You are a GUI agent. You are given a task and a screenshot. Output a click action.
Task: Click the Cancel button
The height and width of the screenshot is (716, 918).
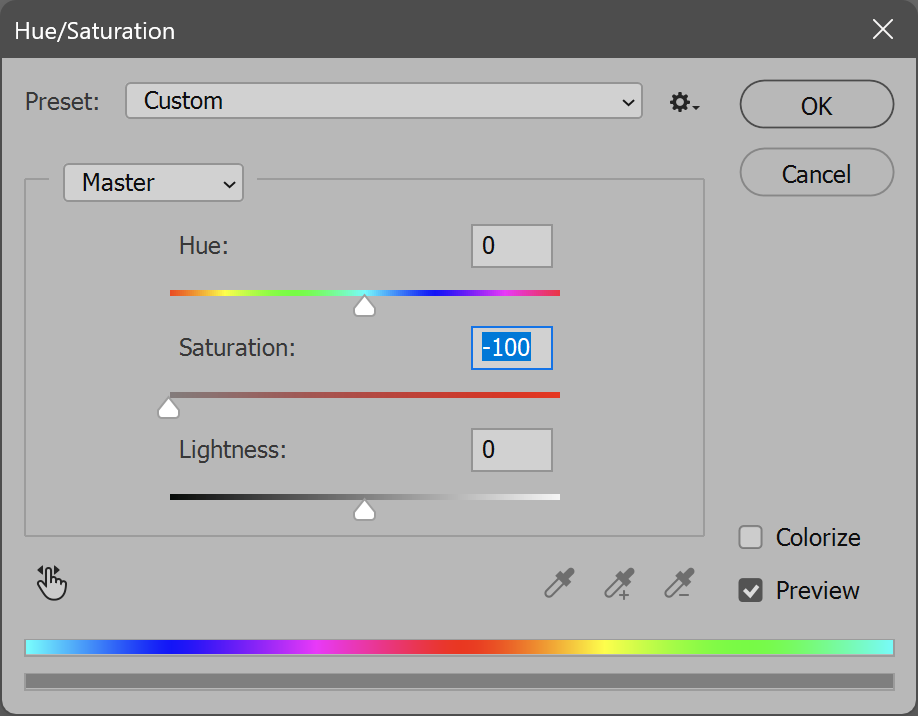pyautogui.click(x=817, y=172)
